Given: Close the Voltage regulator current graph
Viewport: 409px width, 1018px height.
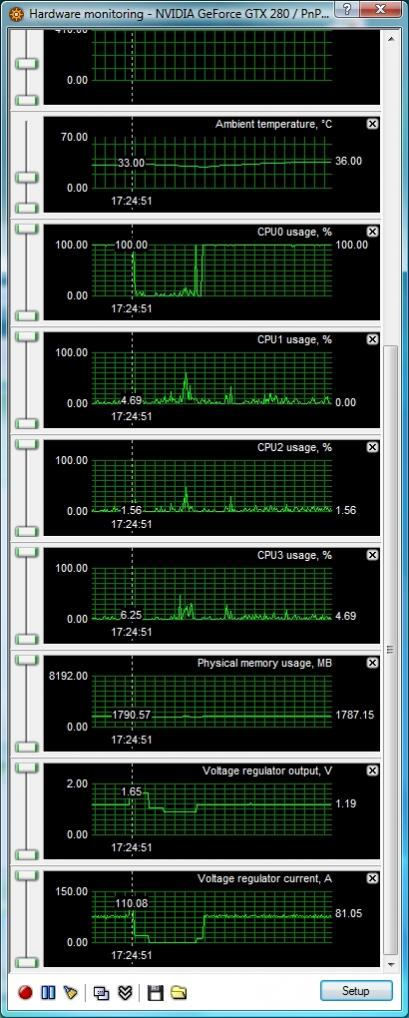Looking at the screenshot, I should coord(372,878).
